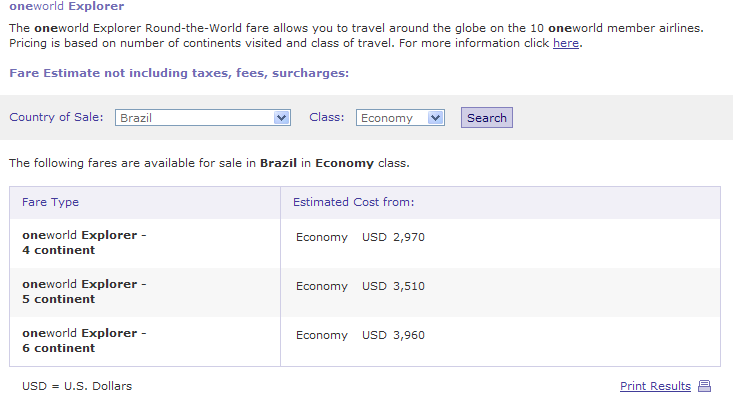The image size is (733, 403).
Task: Select the oneworld Explorer 4 continent fare
Action: 84,243
